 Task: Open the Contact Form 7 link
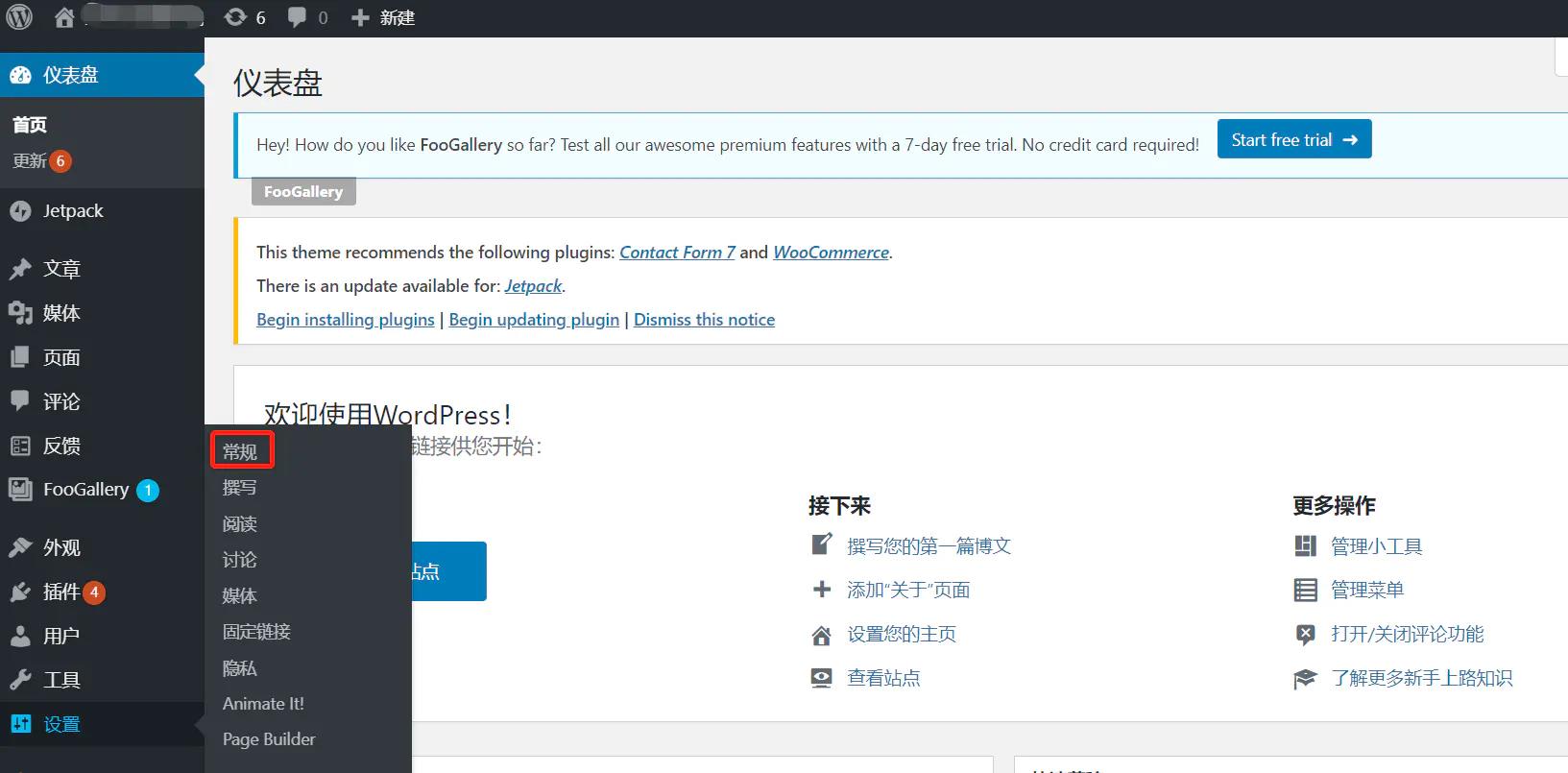point(677,253)
